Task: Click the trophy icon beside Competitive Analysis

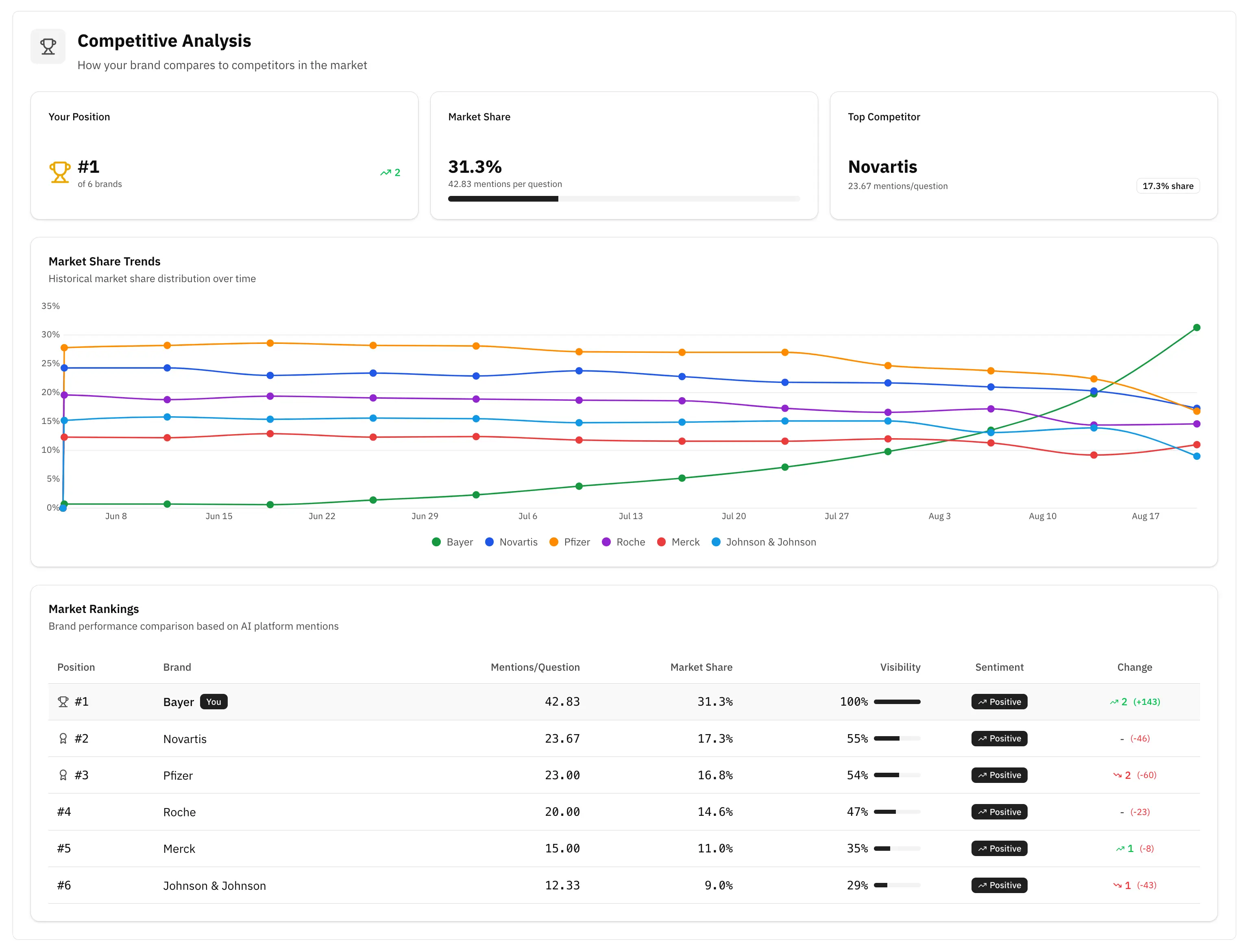Action: click(48, 46)
